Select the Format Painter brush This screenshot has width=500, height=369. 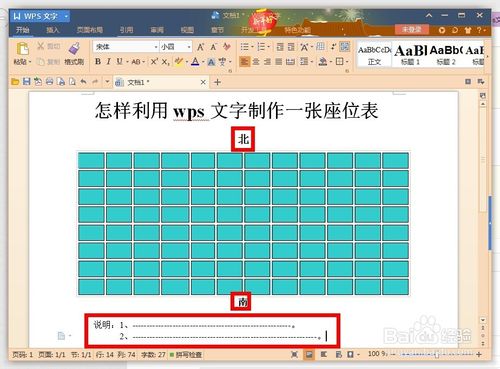[74, 49]
